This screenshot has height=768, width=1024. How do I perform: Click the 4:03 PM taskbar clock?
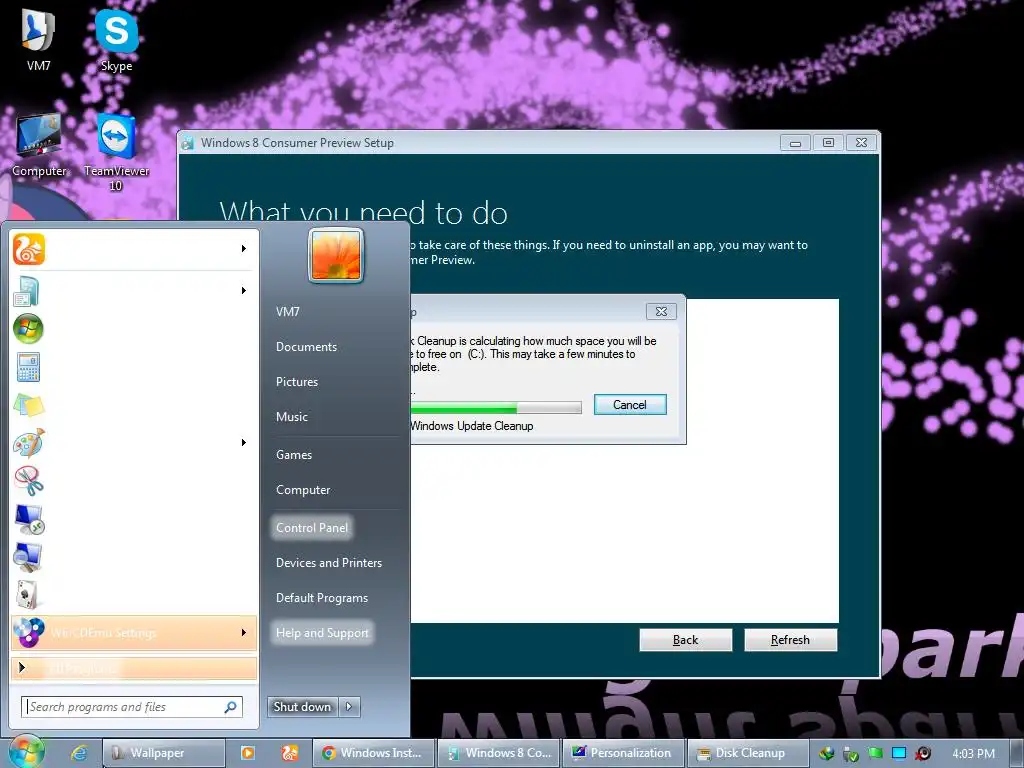point(973,754)
